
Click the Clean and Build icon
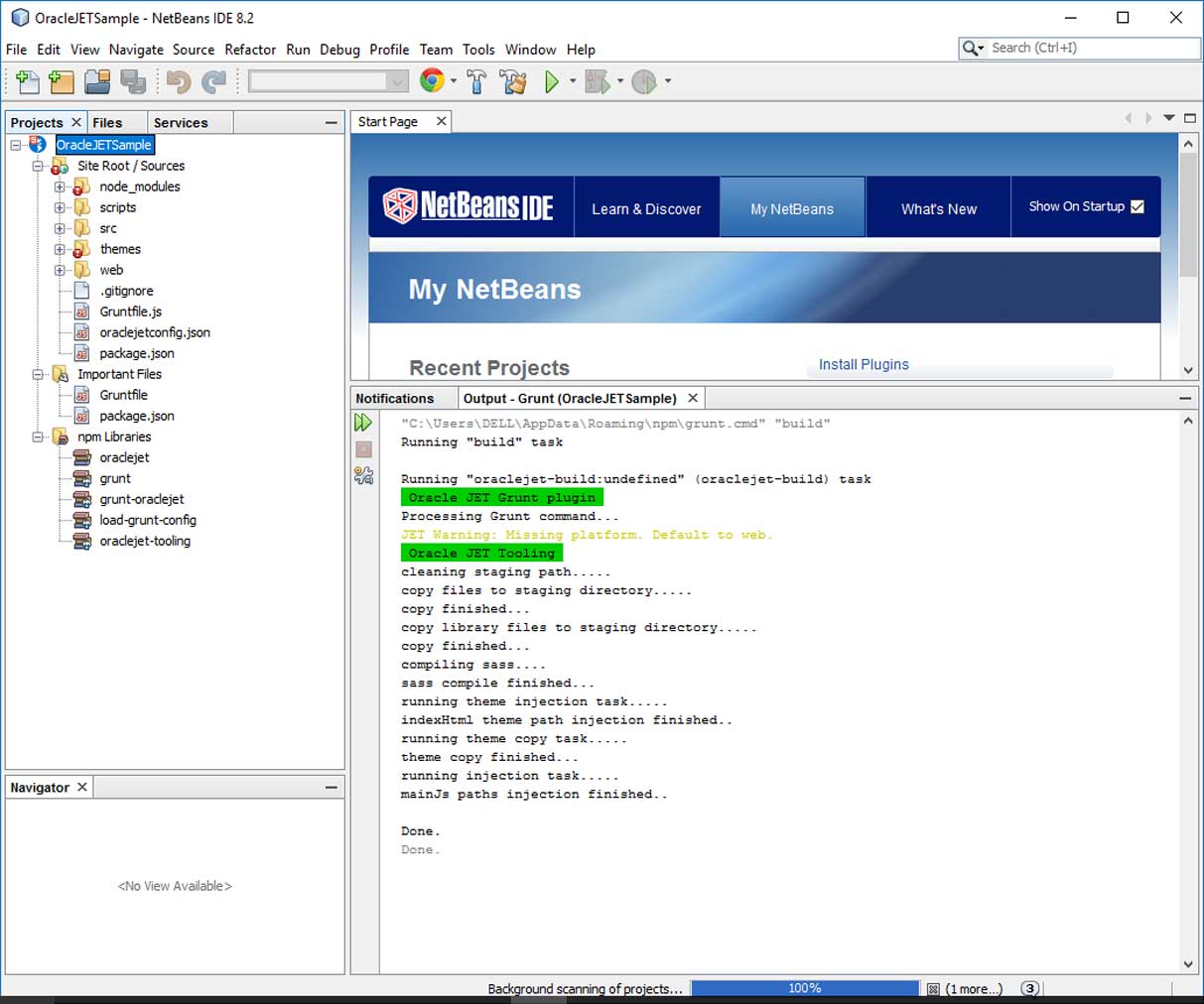coord(513,81)
